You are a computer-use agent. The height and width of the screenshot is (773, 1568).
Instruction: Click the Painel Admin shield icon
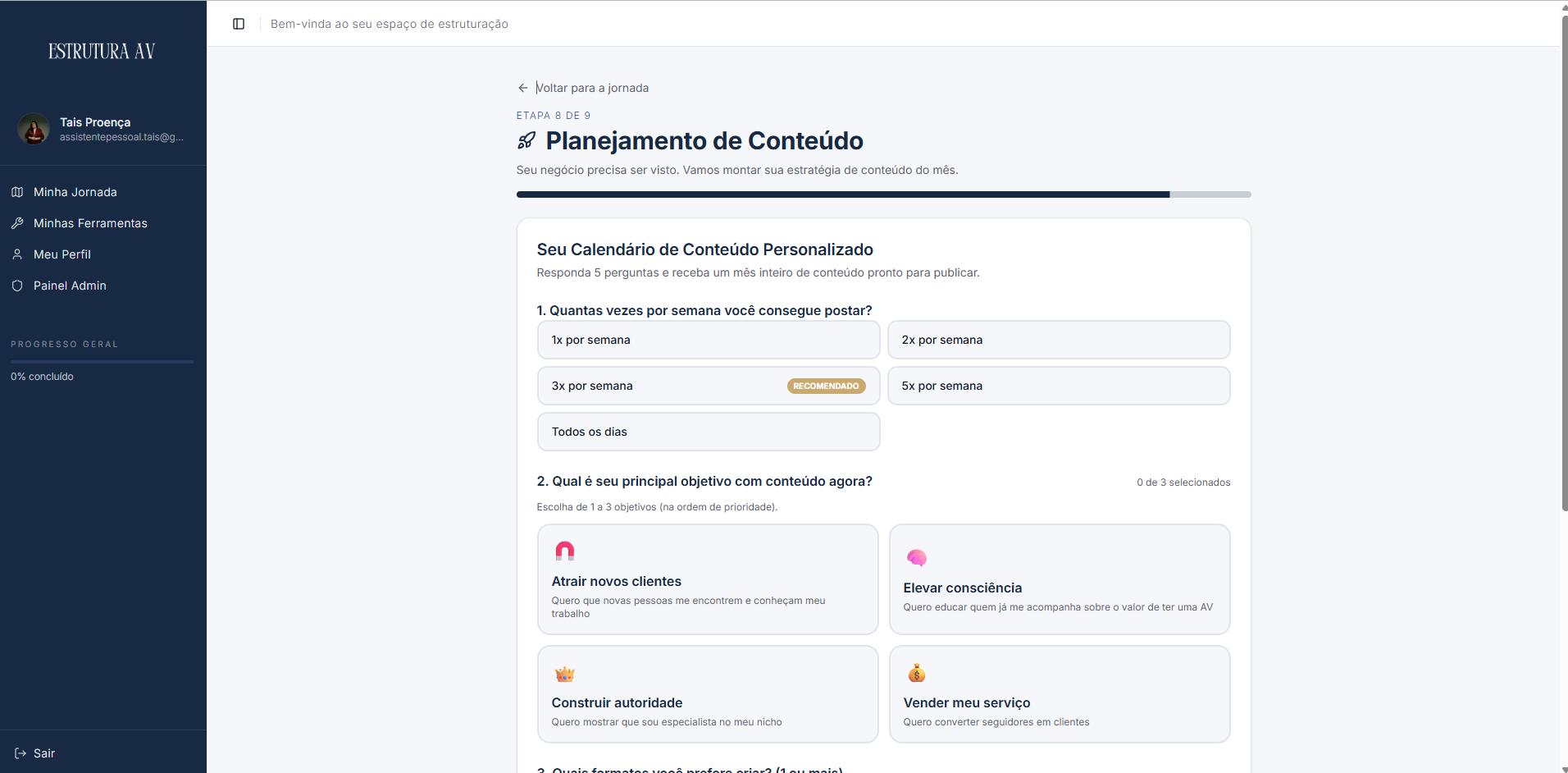coord(17,286)
